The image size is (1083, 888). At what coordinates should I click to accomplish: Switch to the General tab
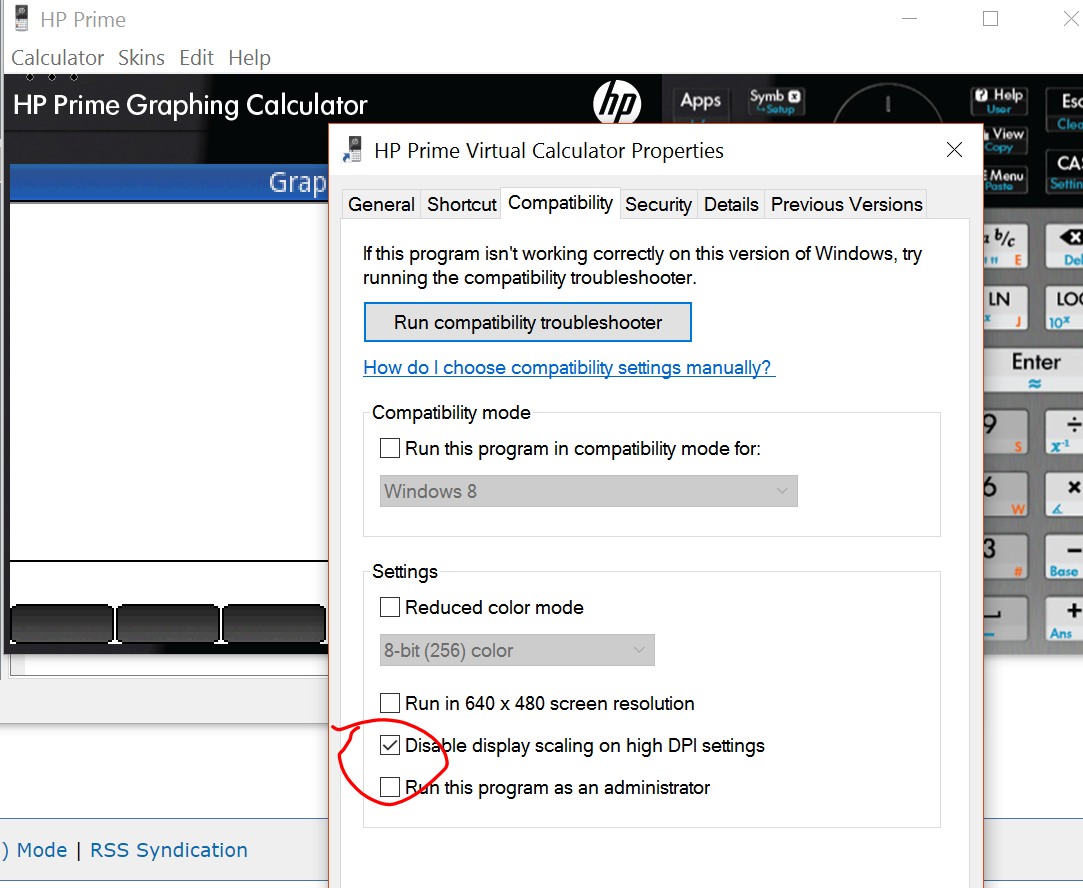[x=381, y=204]
